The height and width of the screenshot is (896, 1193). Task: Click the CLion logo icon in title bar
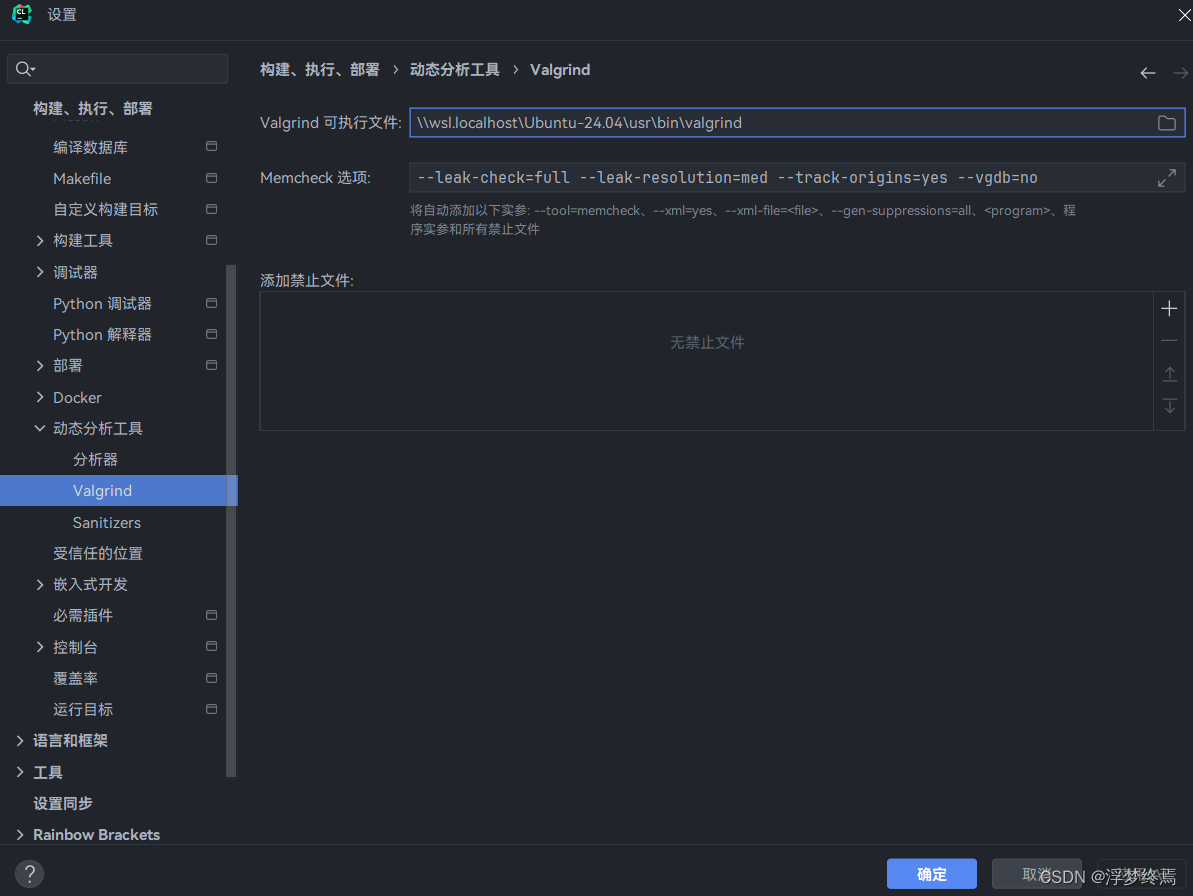tap(22, 14)
